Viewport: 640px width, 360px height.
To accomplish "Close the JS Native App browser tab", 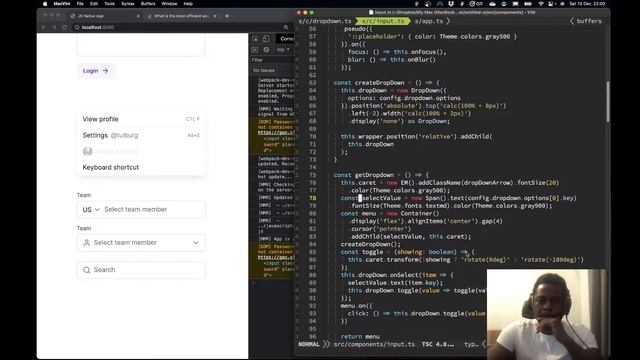I will tap(138, 16).
